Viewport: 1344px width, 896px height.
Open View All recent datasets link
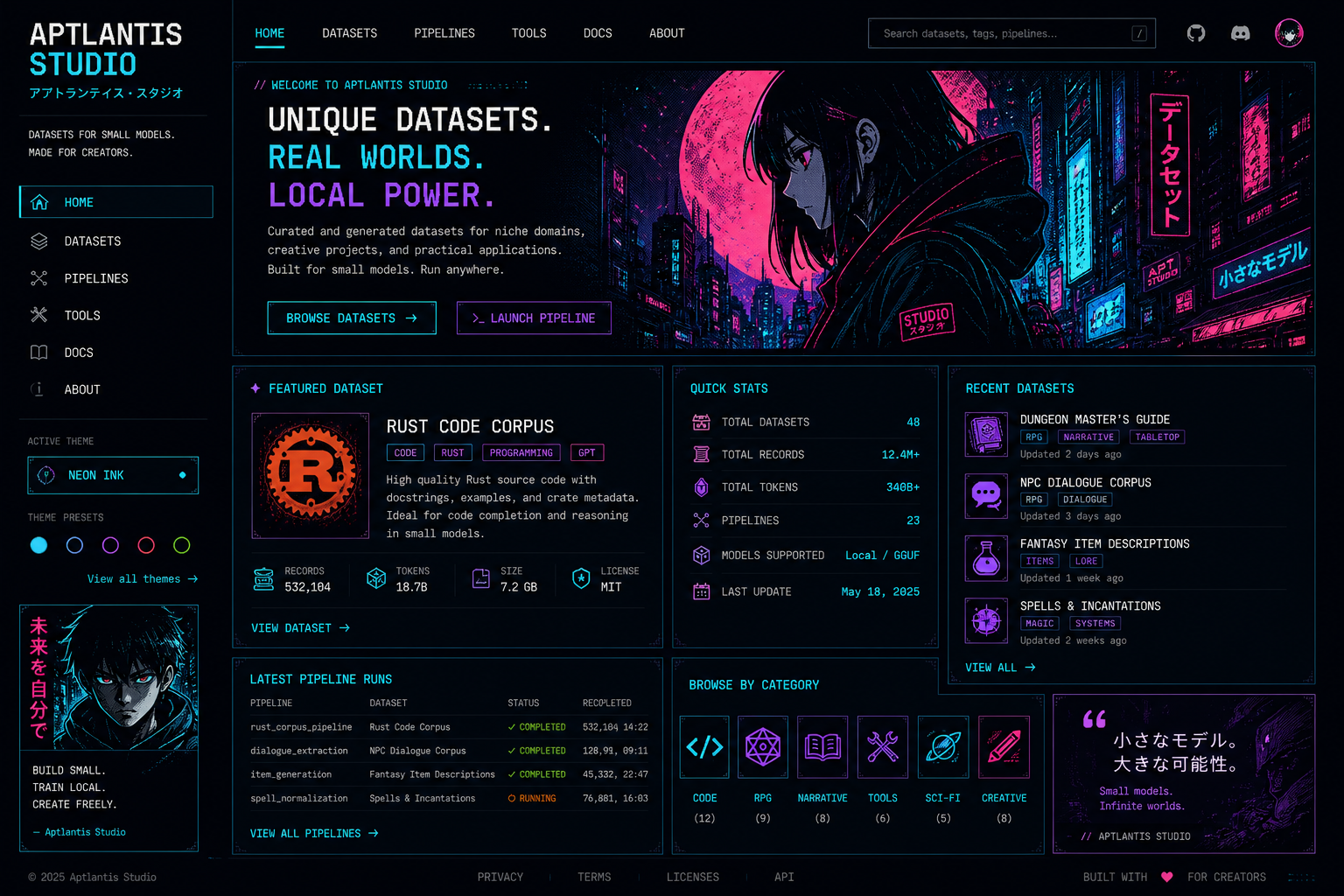[1000, 668]
